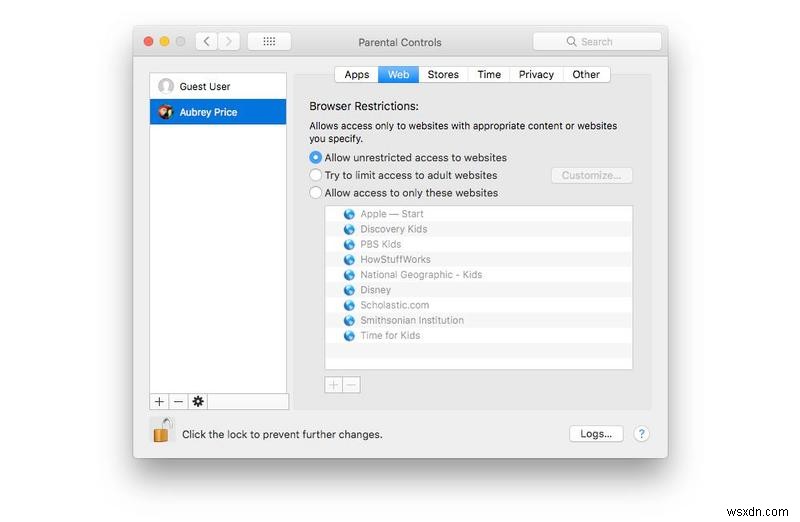Add a website with the plus under the list

[334, 384]
